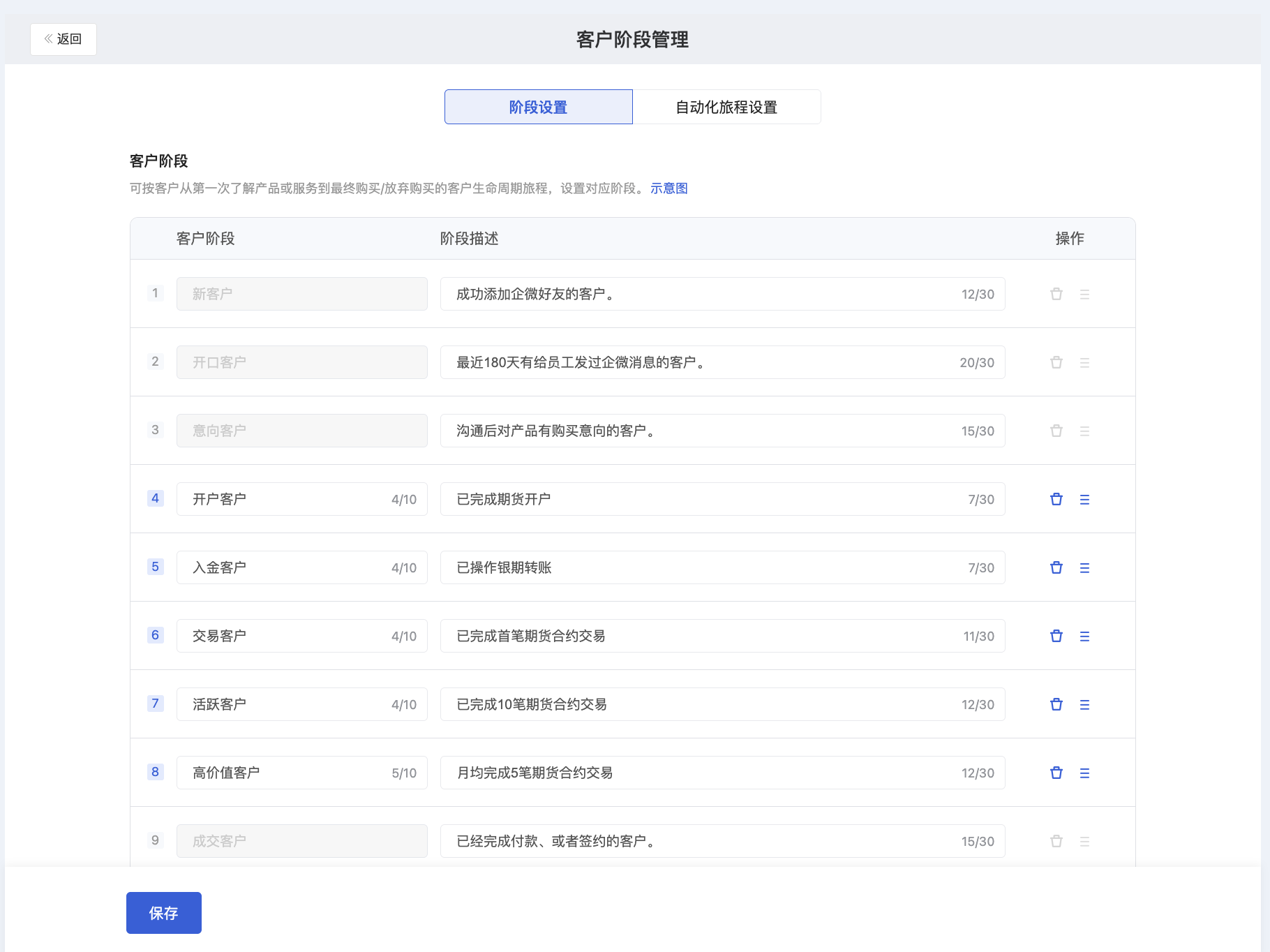The image size is (1270, 952).
Task: Open the 示意图 link
Action: click(x=669, y=188)
